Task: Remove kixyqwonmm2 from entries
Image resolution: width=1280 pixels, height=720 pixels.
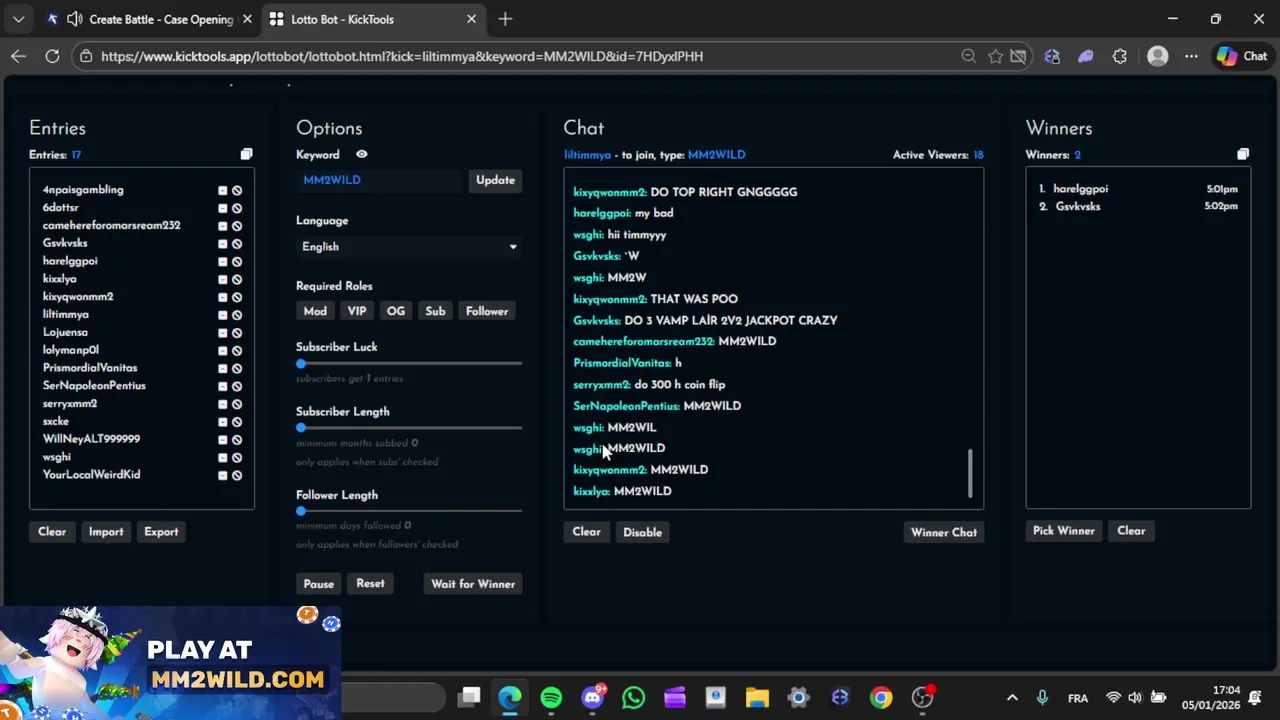Action: click(x=223, y=297)
